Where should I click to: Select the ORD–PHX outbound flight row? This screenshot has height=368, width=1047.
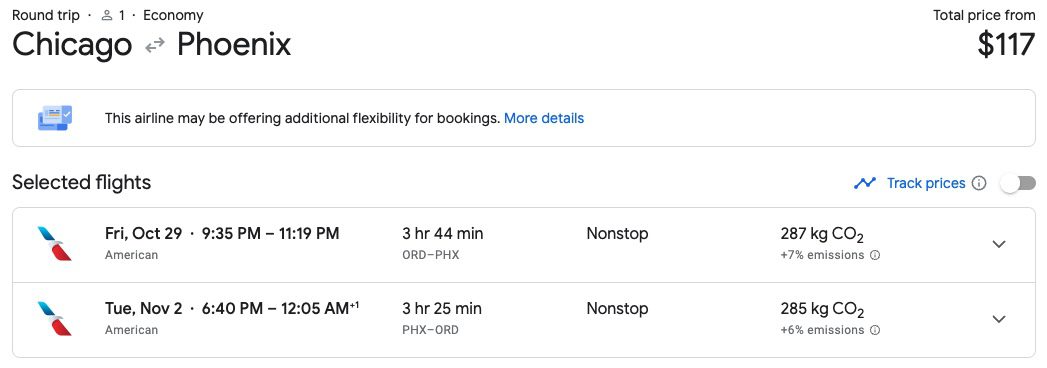point(524,244)
